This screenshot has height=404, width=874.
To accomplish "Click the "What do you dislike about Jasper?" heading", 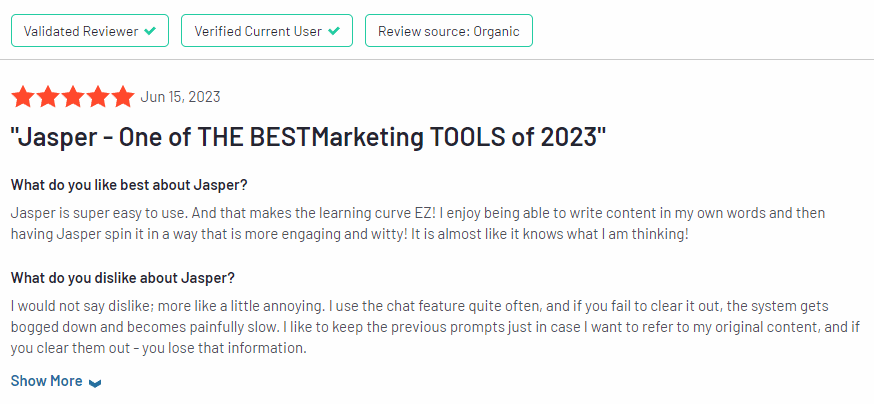I will pos(123,278).
